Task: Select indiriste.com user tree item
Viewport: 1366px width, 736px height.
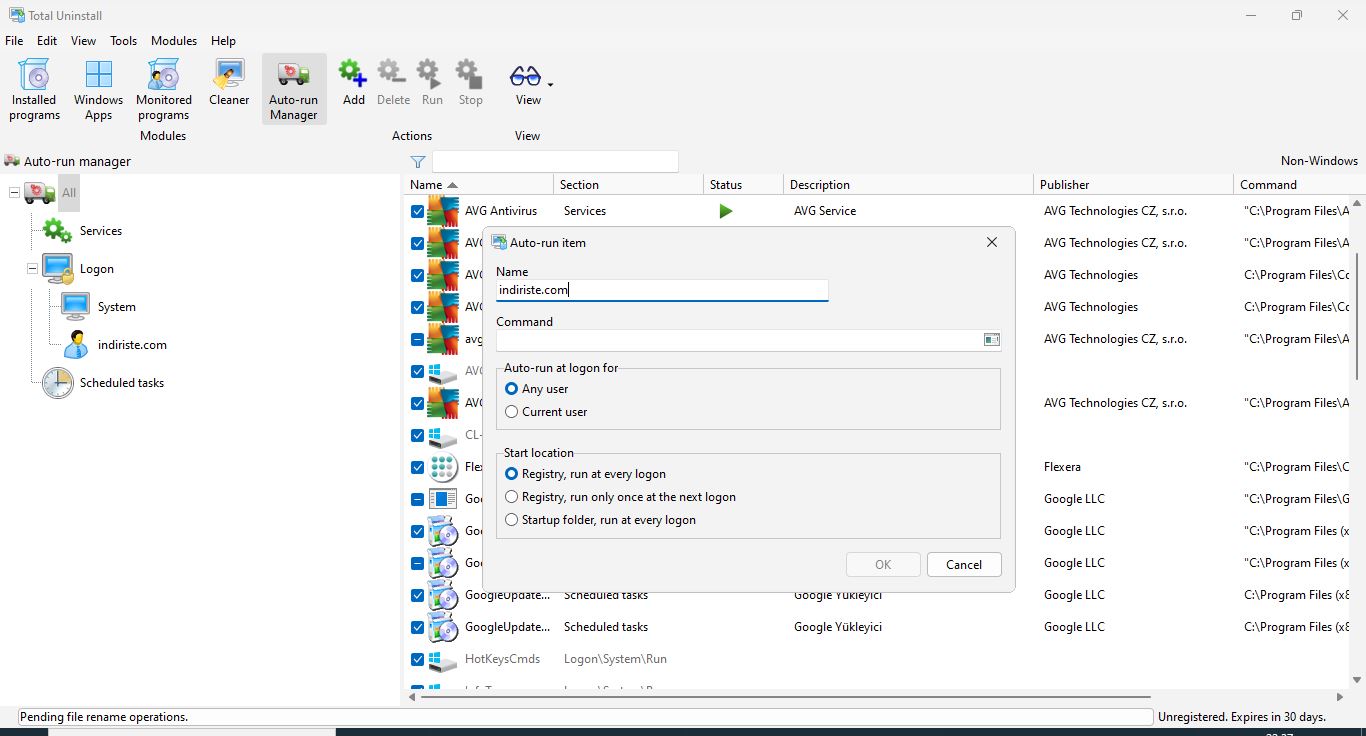Action: (x=132, y=345)
